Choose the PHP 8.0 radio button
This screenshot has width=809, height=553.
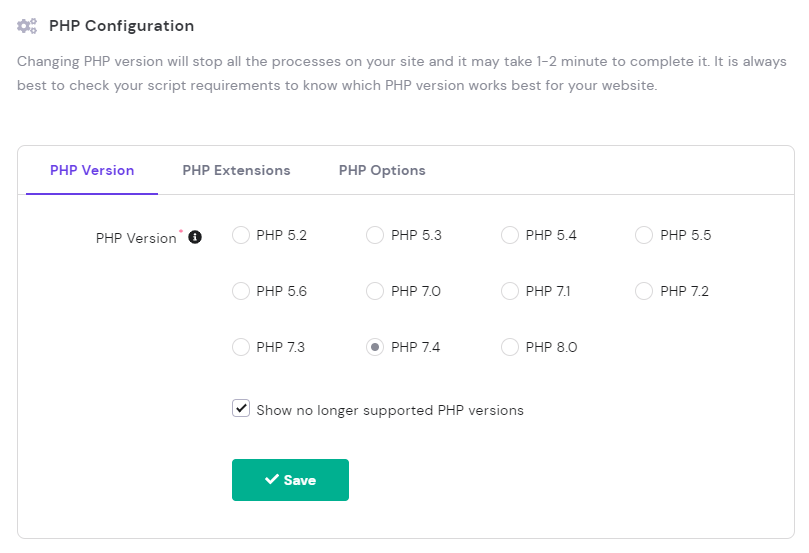(x=510, y=348)
